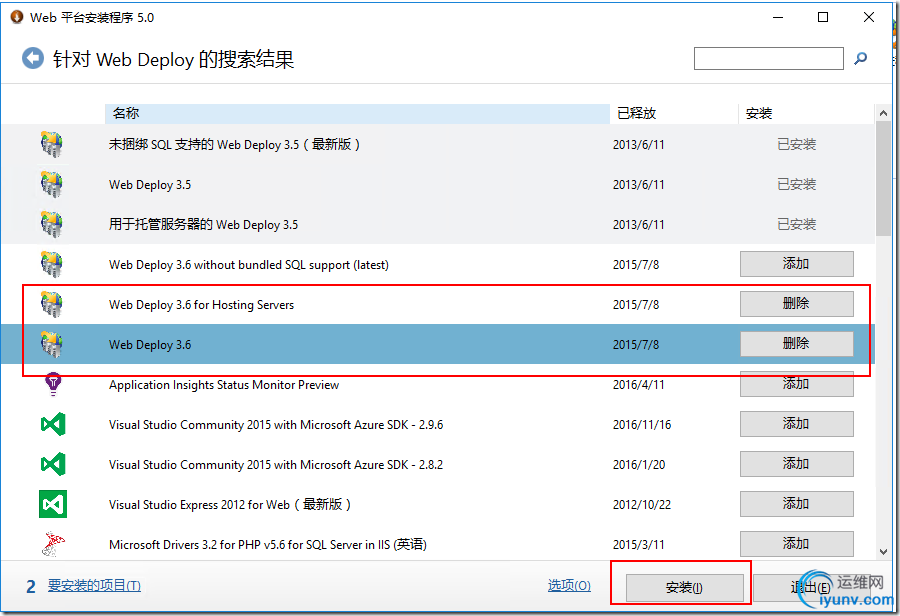
Task: Click the app icon in title bar
Action: point(17,17)
